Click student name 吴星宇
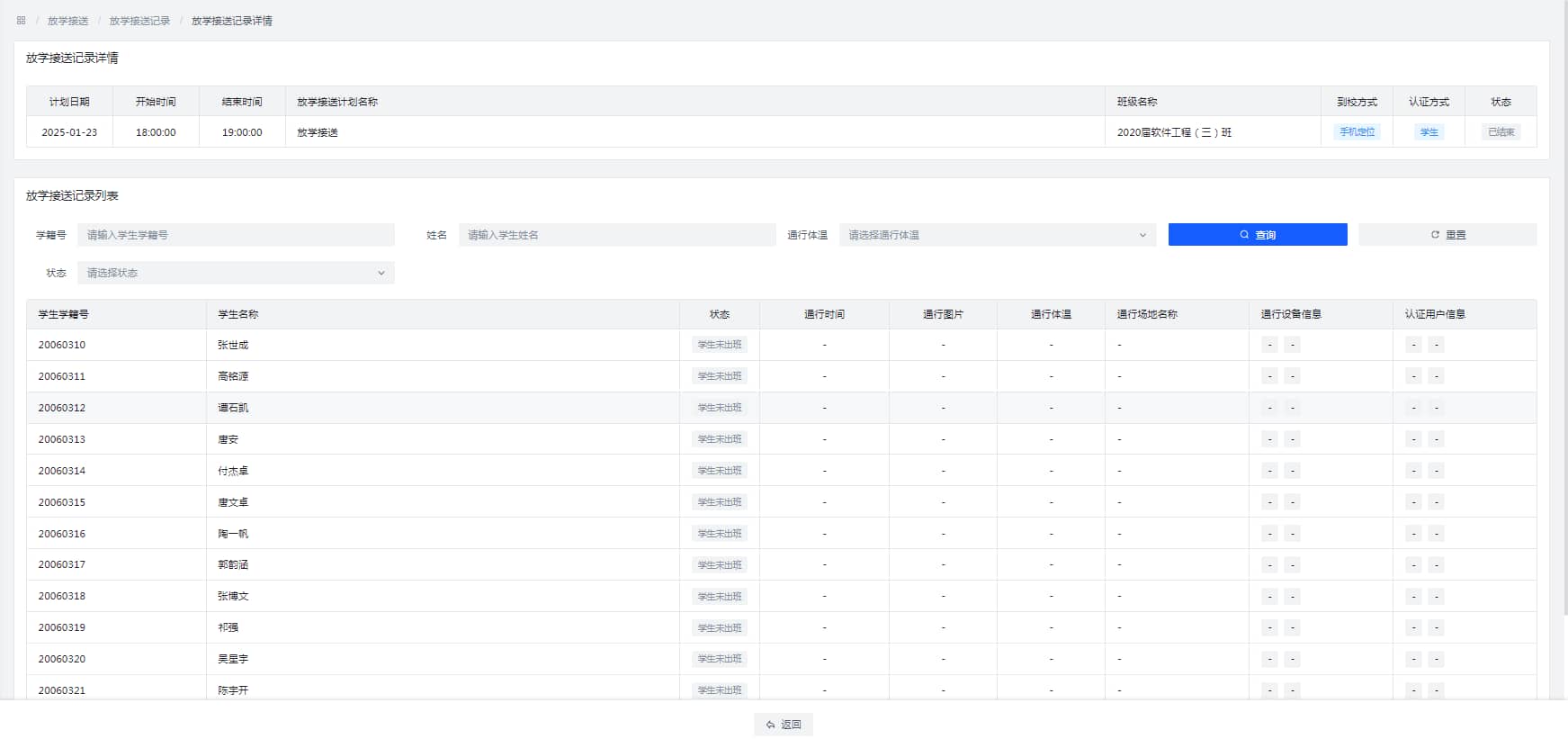The image size is (1568, 748). [x=233, y=659]
